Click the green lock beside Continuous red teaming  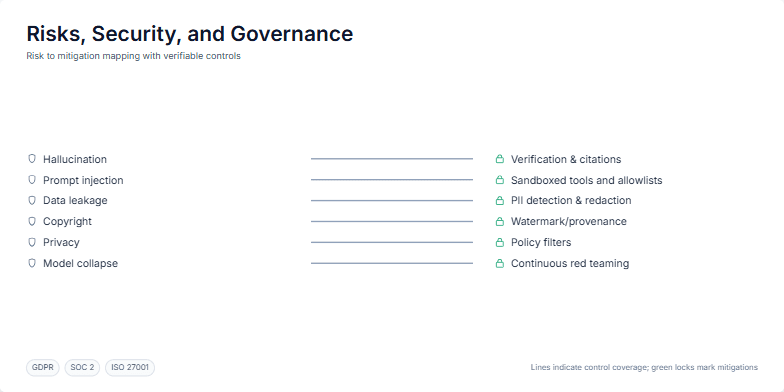500,264
